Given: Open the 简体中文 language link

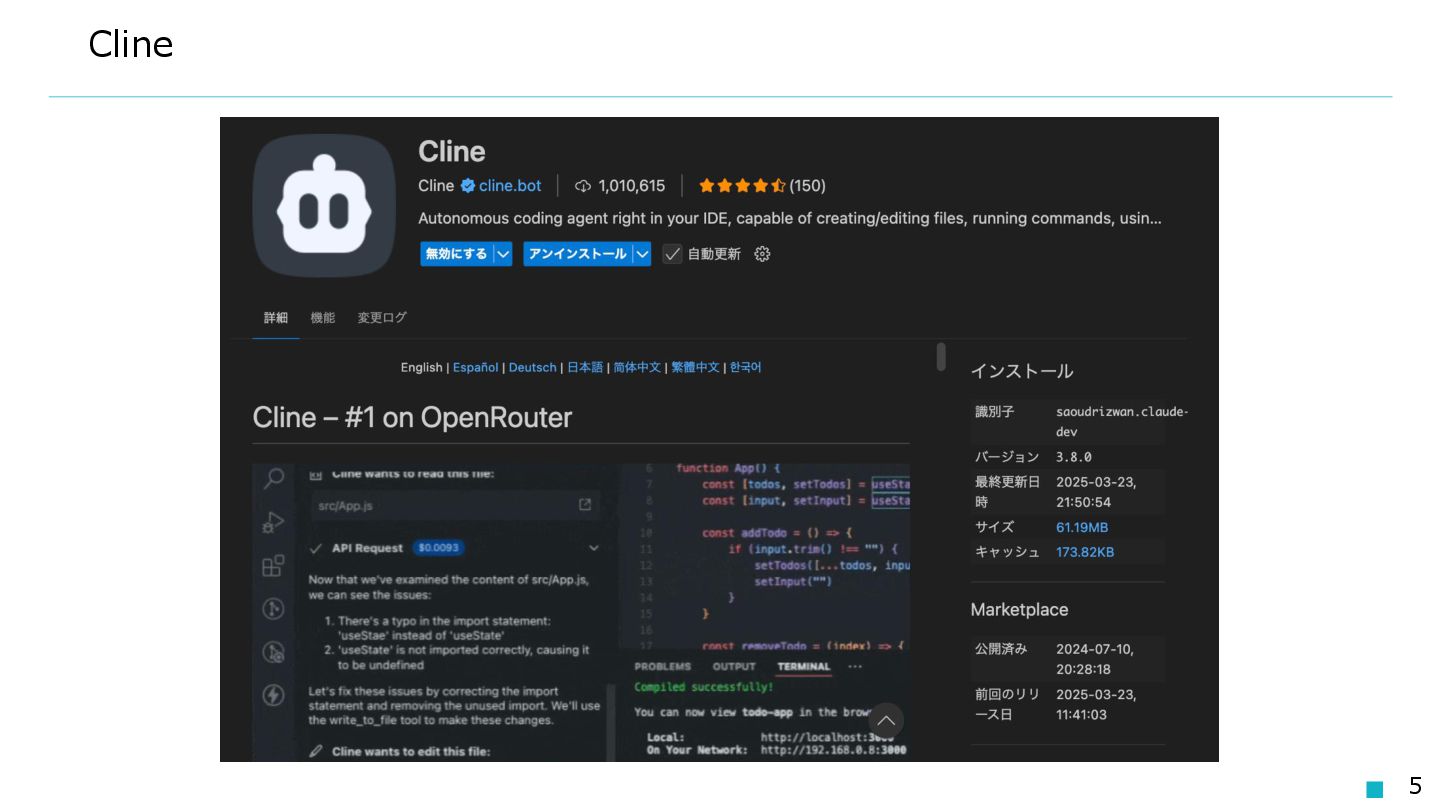Looking at the screenshot, I should [637, 368].
